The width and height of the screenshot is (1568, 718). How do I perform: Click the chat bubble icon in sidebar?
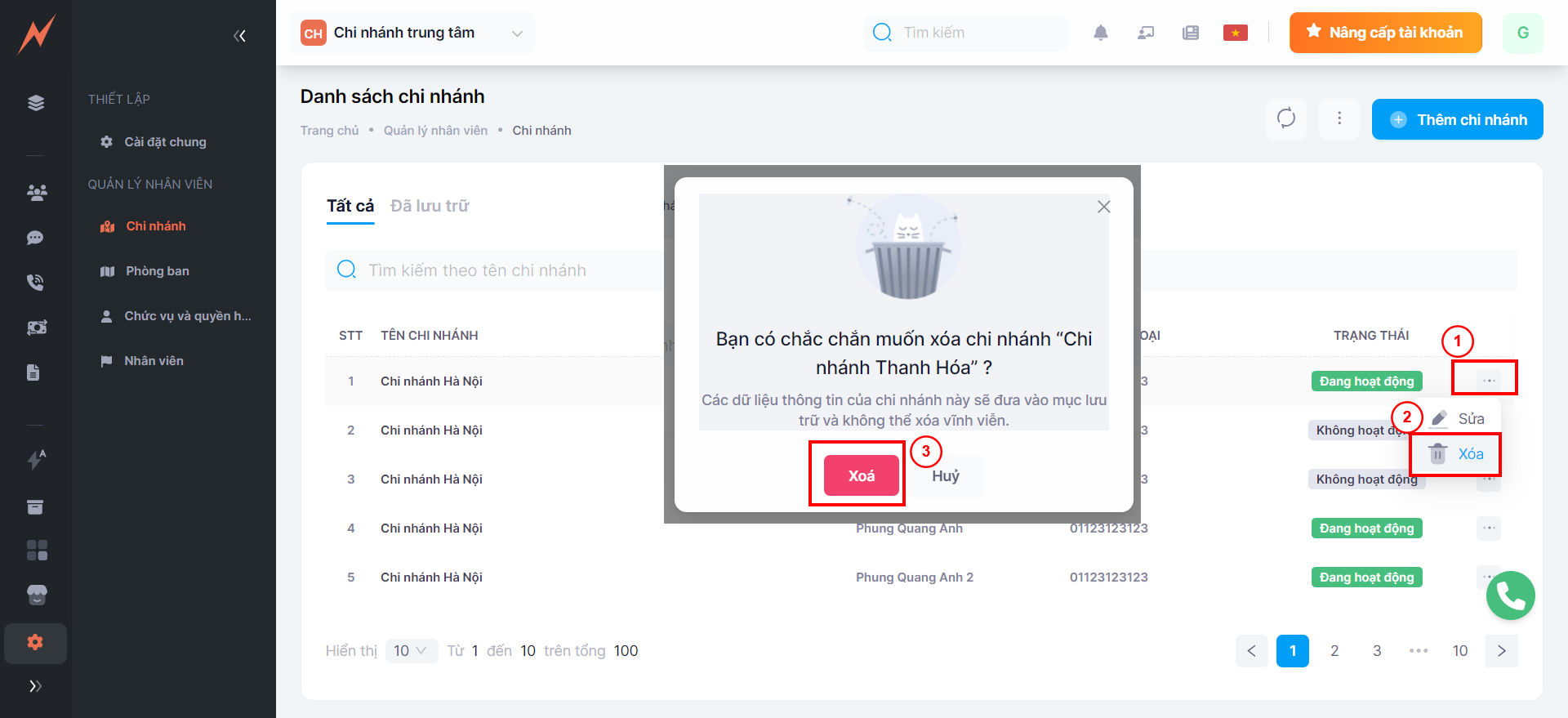tap(35, 238)
